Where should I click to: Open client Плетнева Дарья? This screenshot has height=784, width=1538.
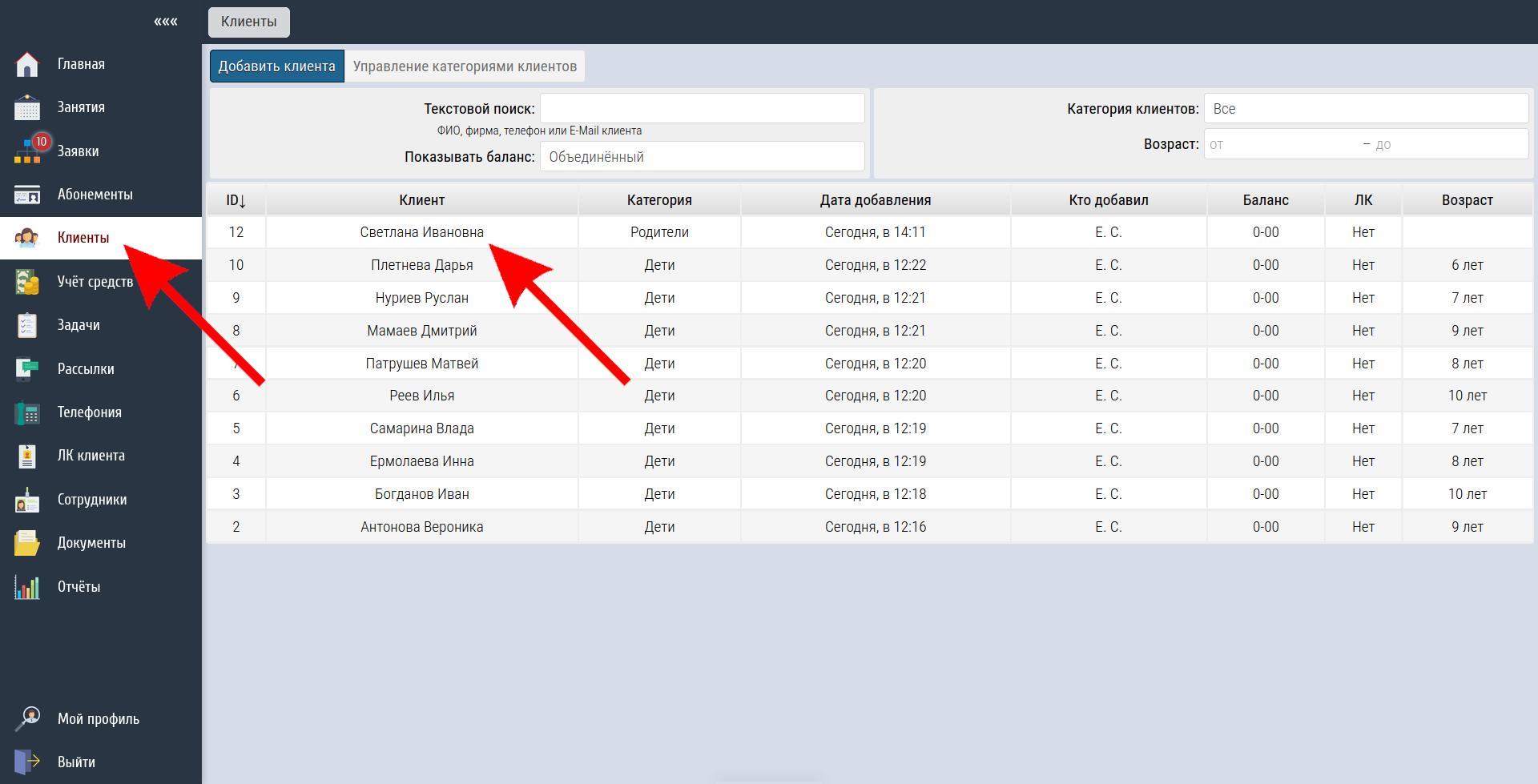[422, 265]
